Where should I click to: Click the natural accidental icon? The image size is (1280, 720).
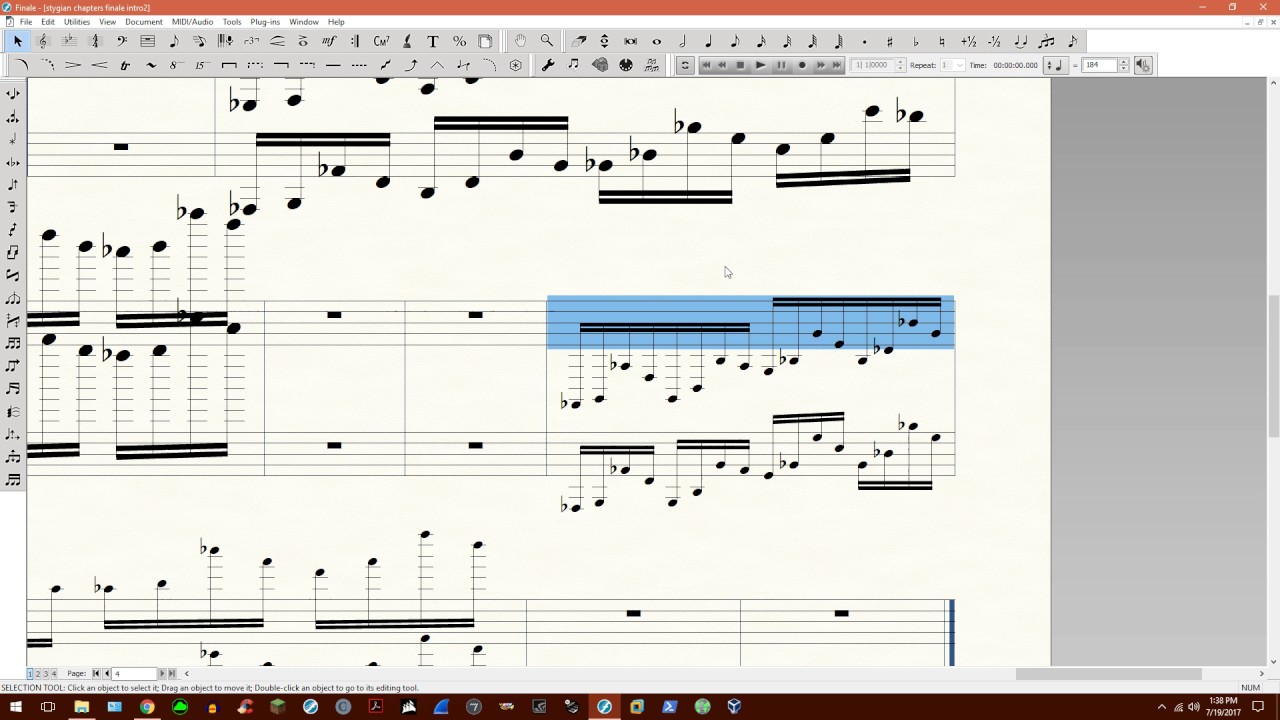click(942, 41)
